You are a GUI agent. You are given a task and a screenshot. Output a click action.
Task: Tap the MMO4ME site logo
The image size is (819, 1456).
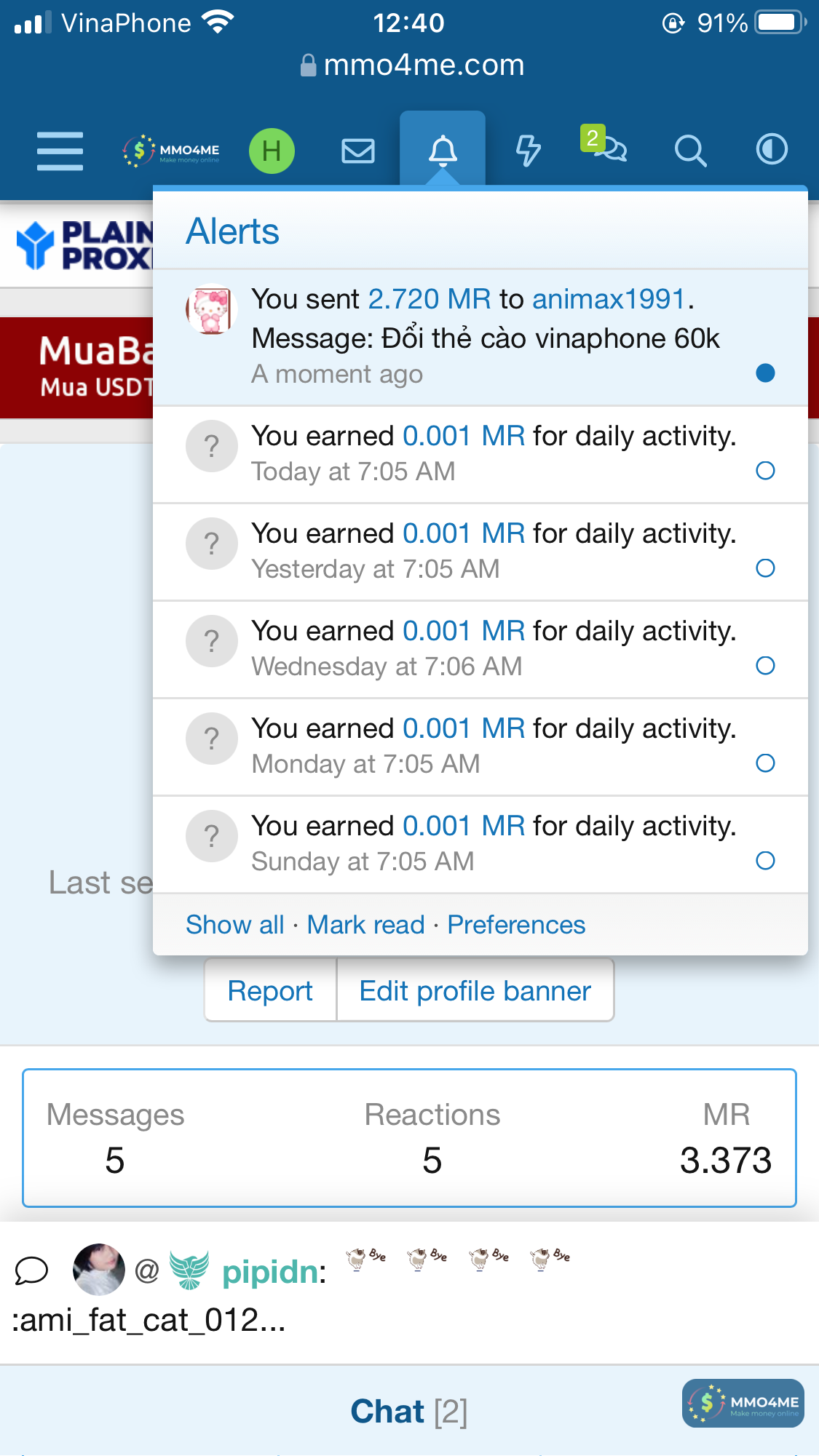(172, 151)
